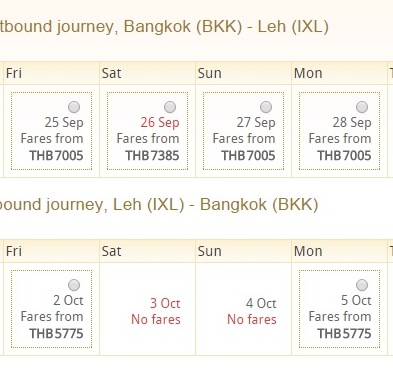Click the Leh (IXL) - Bangkok (BKK) heading
The image size is (393, 377).
coord(216,205)
